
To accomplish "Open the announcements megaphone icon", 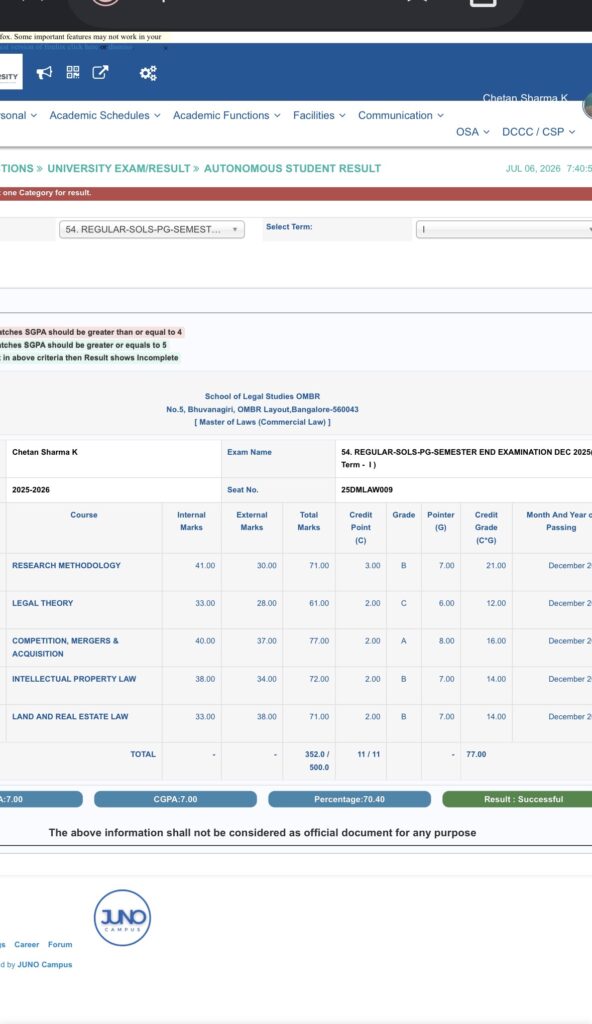I will pyautogui.click(x=44, y=72).
